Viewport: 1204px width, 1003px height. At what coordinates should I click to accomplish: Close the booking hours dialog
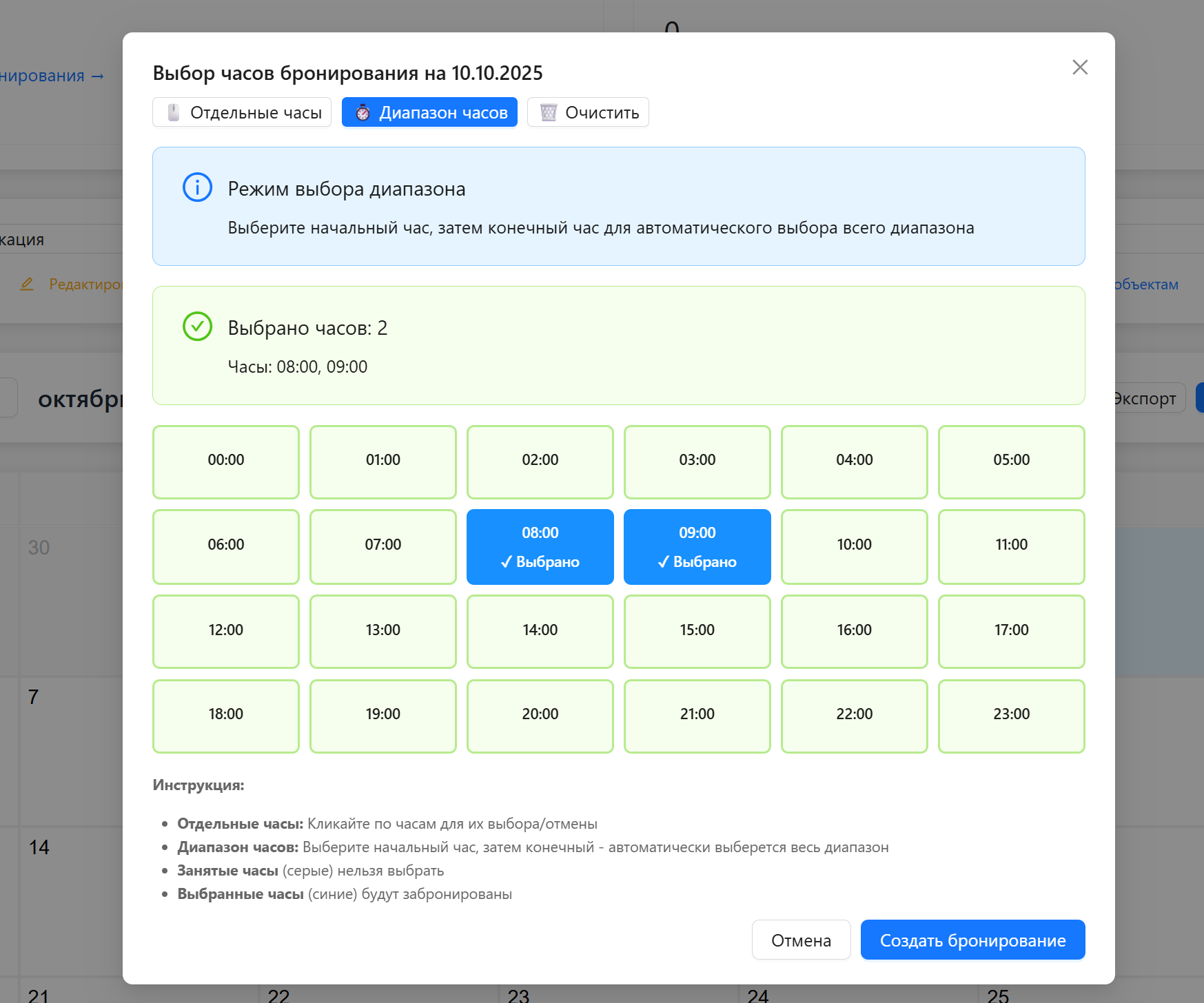tap(1079, 67)
